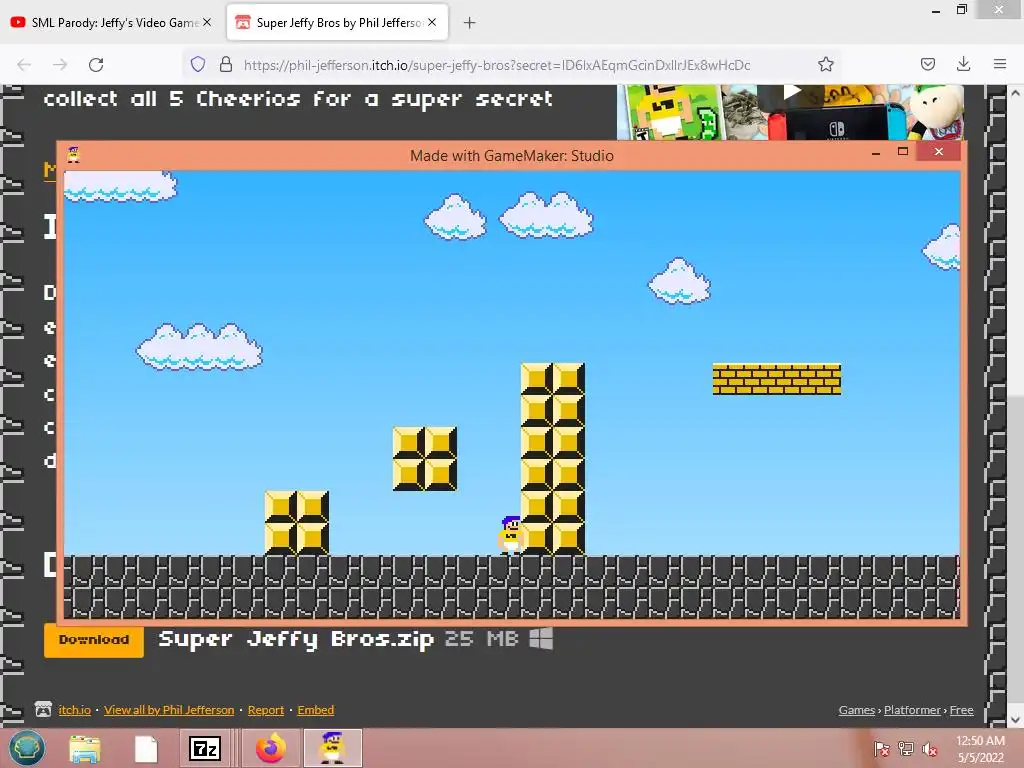Open the Windows Start menu orb
1024x768 pixels.
27,748
